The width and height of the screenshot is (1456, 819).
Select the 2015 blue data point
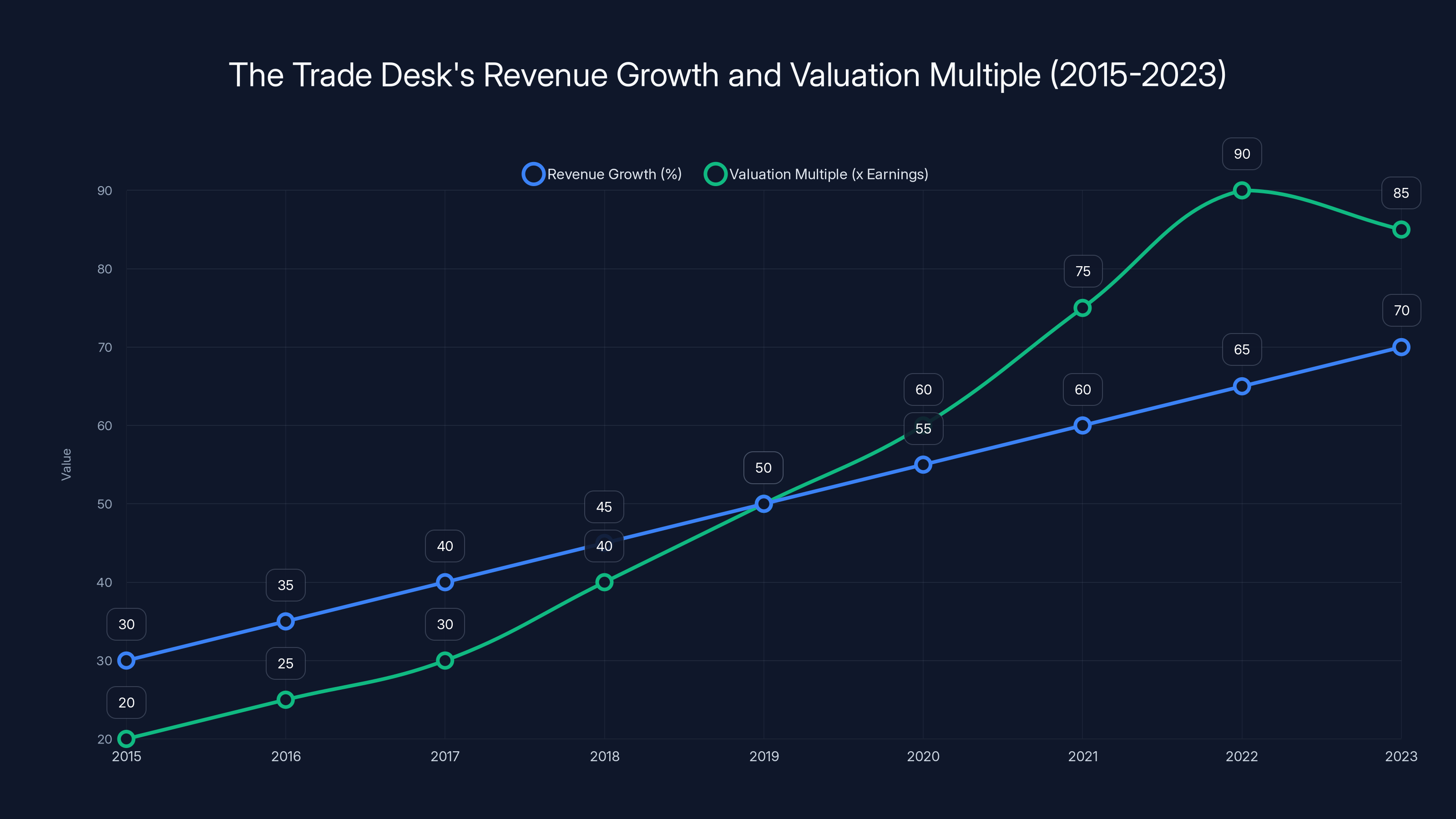pos(126,660)
